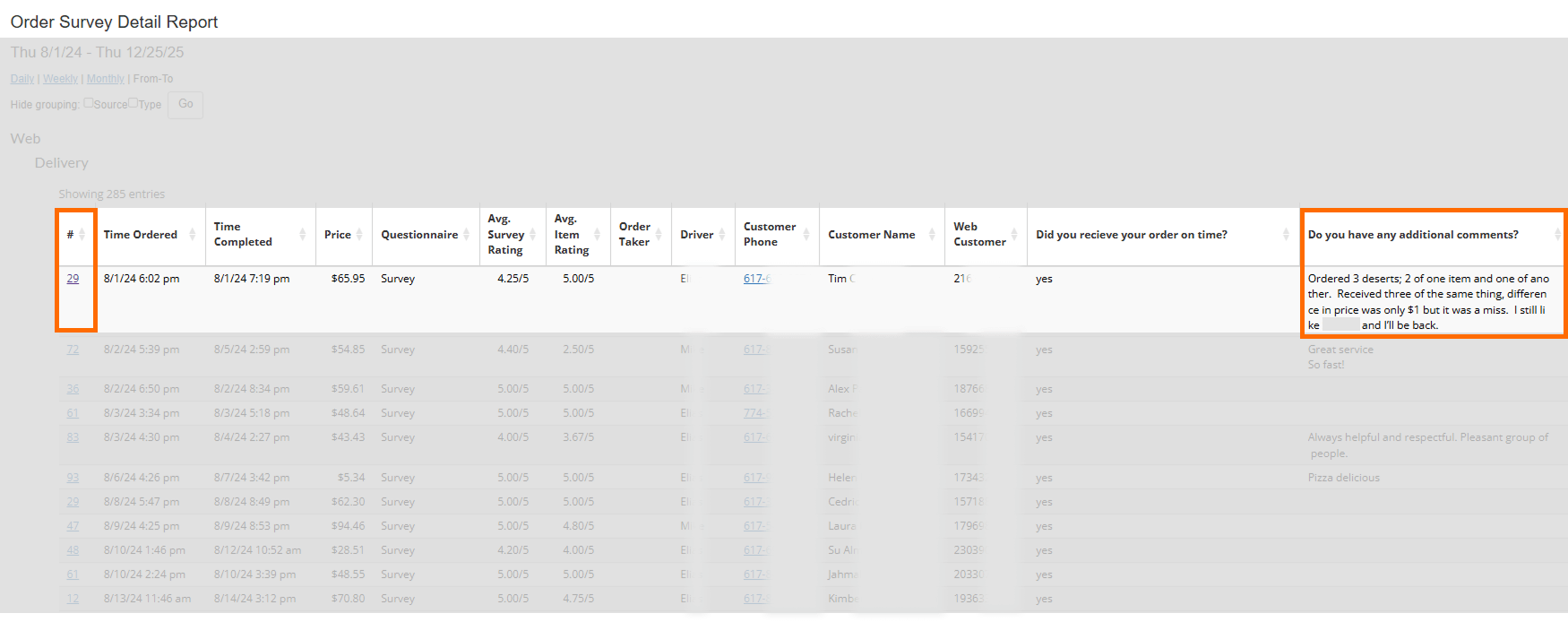Screen dimensions: 1568x622
Task: Switch to the Weekly report view
Action: (x=60, y=79)
